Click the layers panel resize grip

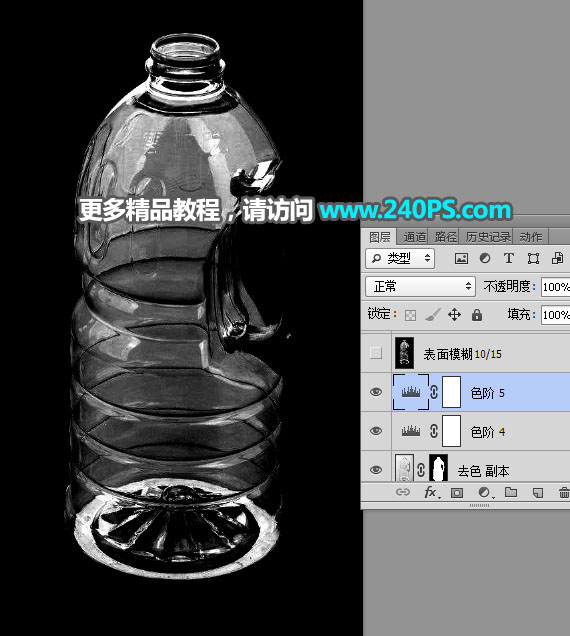click(x=479, y=505)
